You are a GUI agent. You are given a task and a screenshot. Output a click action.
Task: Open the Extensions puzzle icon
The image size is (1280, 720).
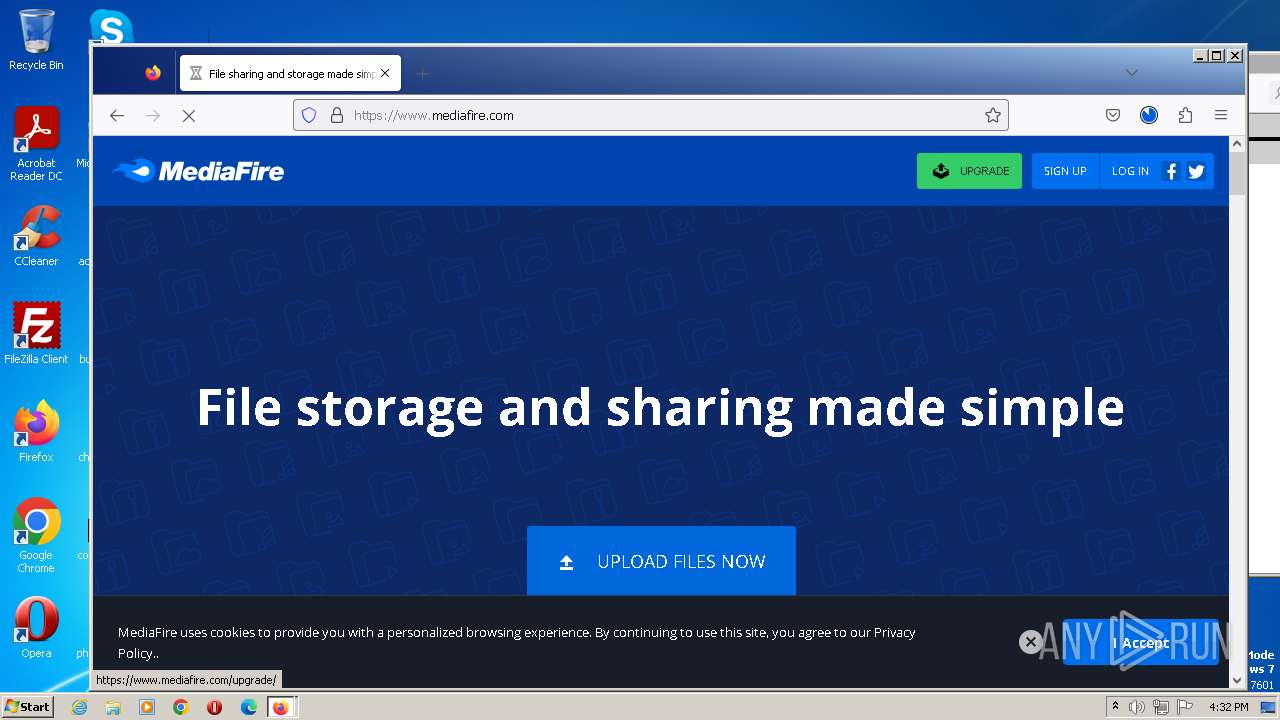(x=1185, y=115)
